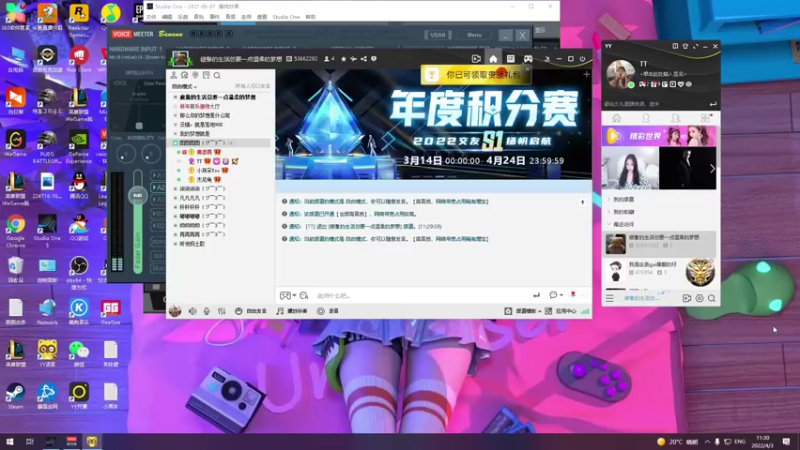The height and width of the screenshot is (450, 800).
Task: Click the user profile icon above channel list
Action: [174, 76]
